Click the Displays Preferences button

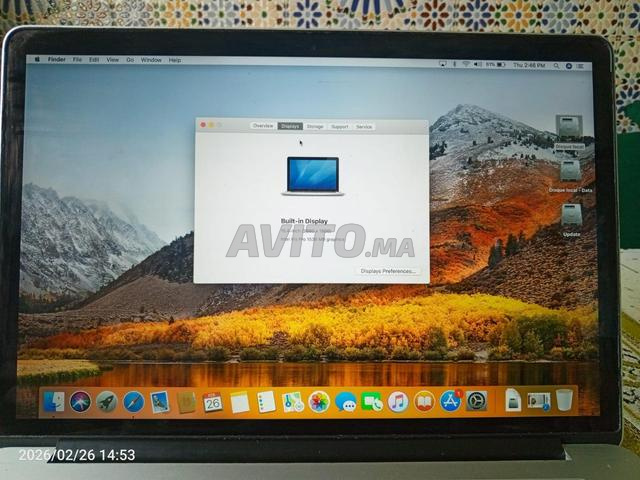pyautogui.click(x=388, y=271)
